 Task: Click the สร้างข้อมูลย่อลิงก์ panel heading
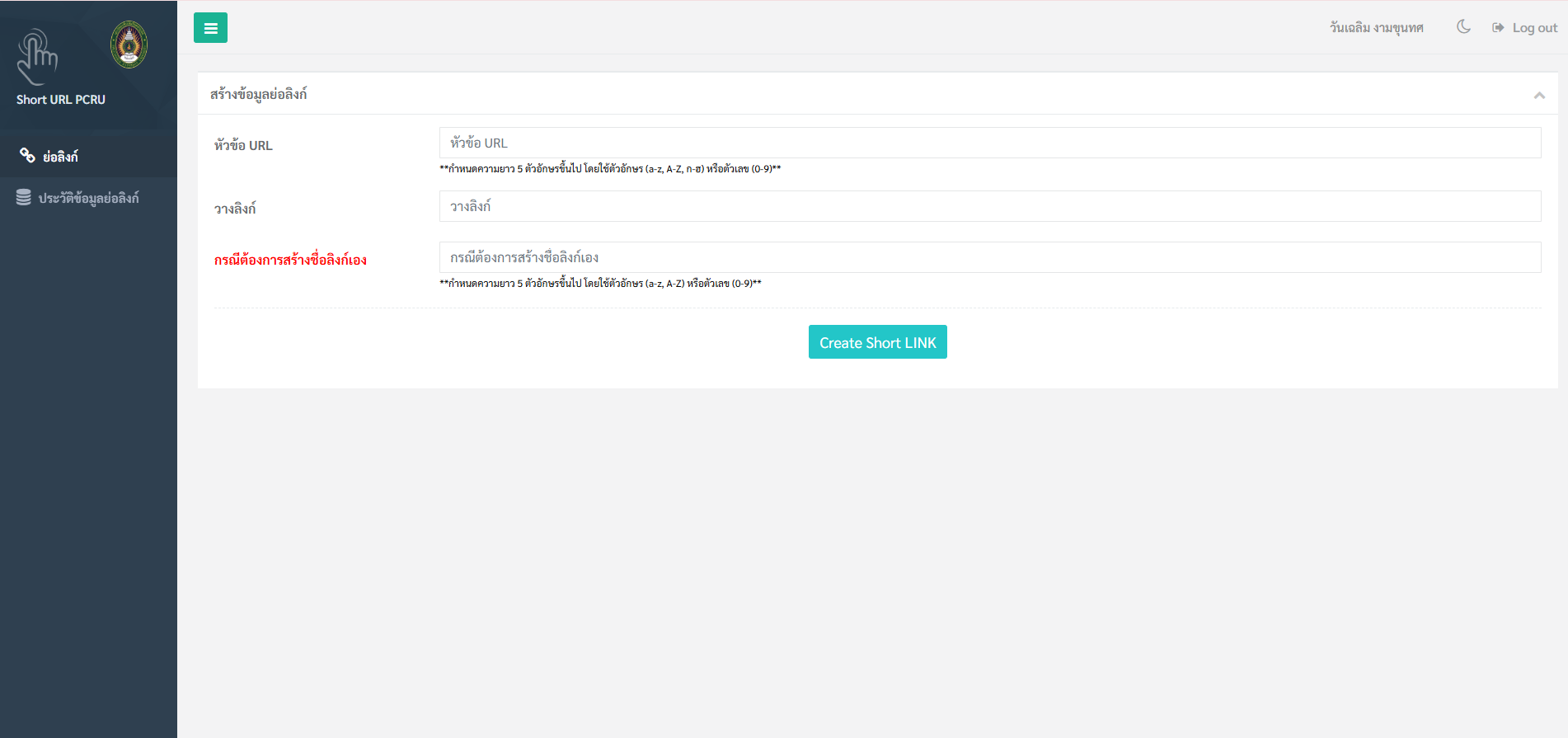pyautogui.click(x=258, y=94)
